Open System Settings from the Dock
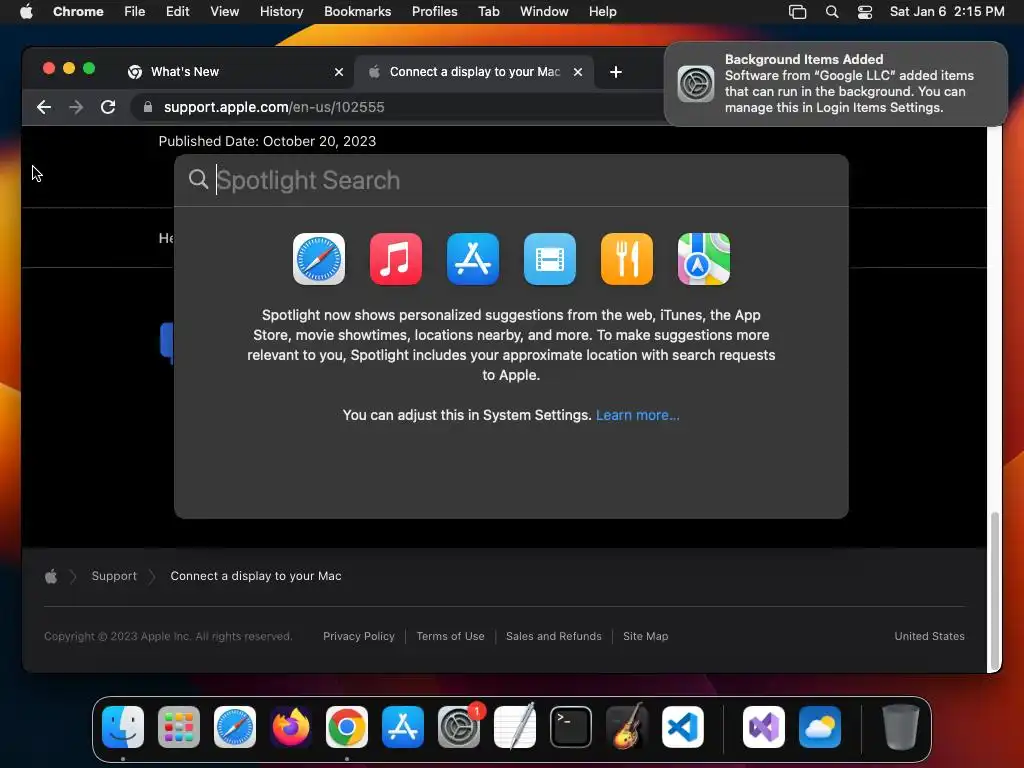This screenshot has width=1024, height=768. (458, 727)
